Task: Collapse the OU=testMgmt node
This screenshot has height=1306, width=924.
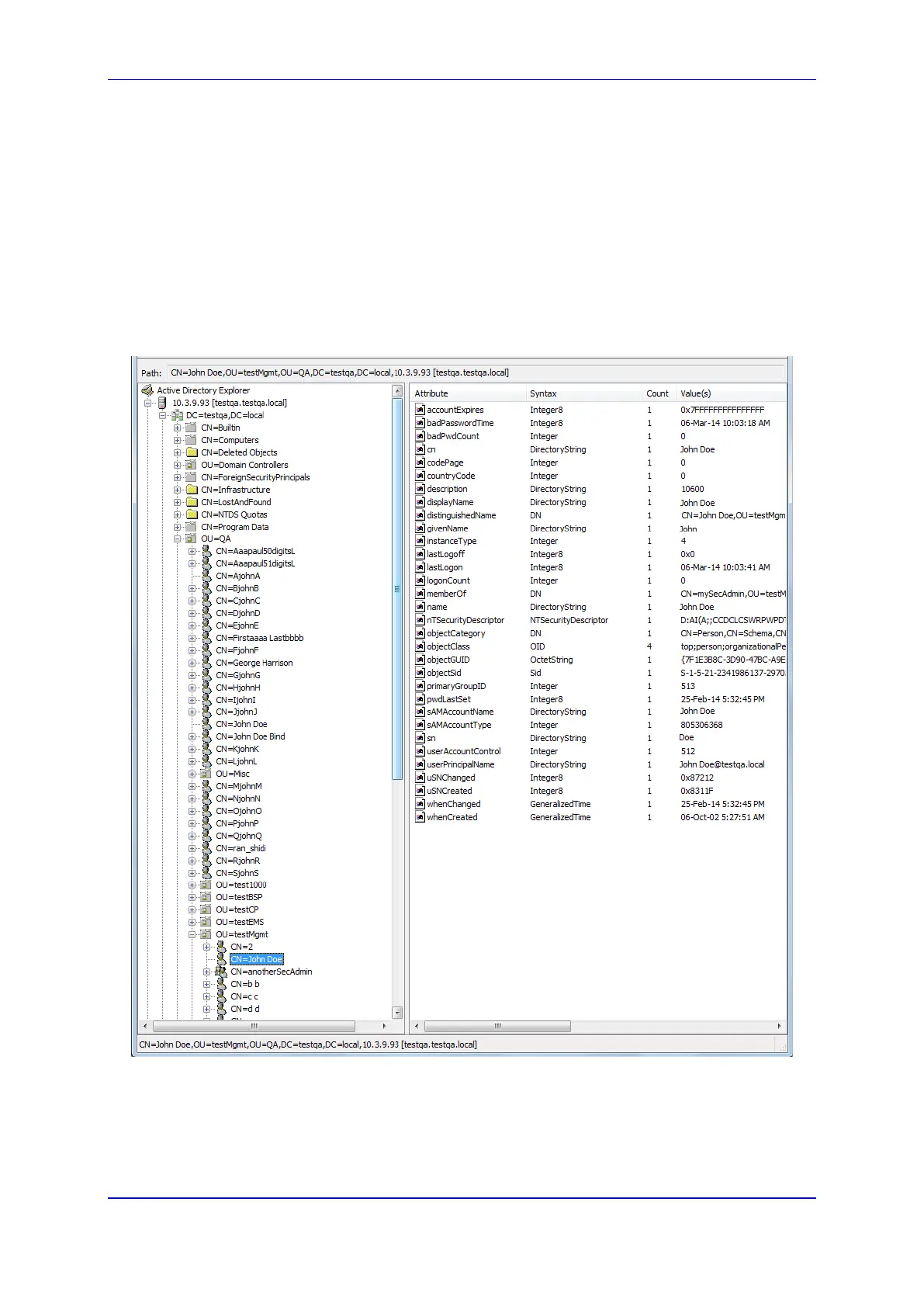Action: [x=192, y=934]
